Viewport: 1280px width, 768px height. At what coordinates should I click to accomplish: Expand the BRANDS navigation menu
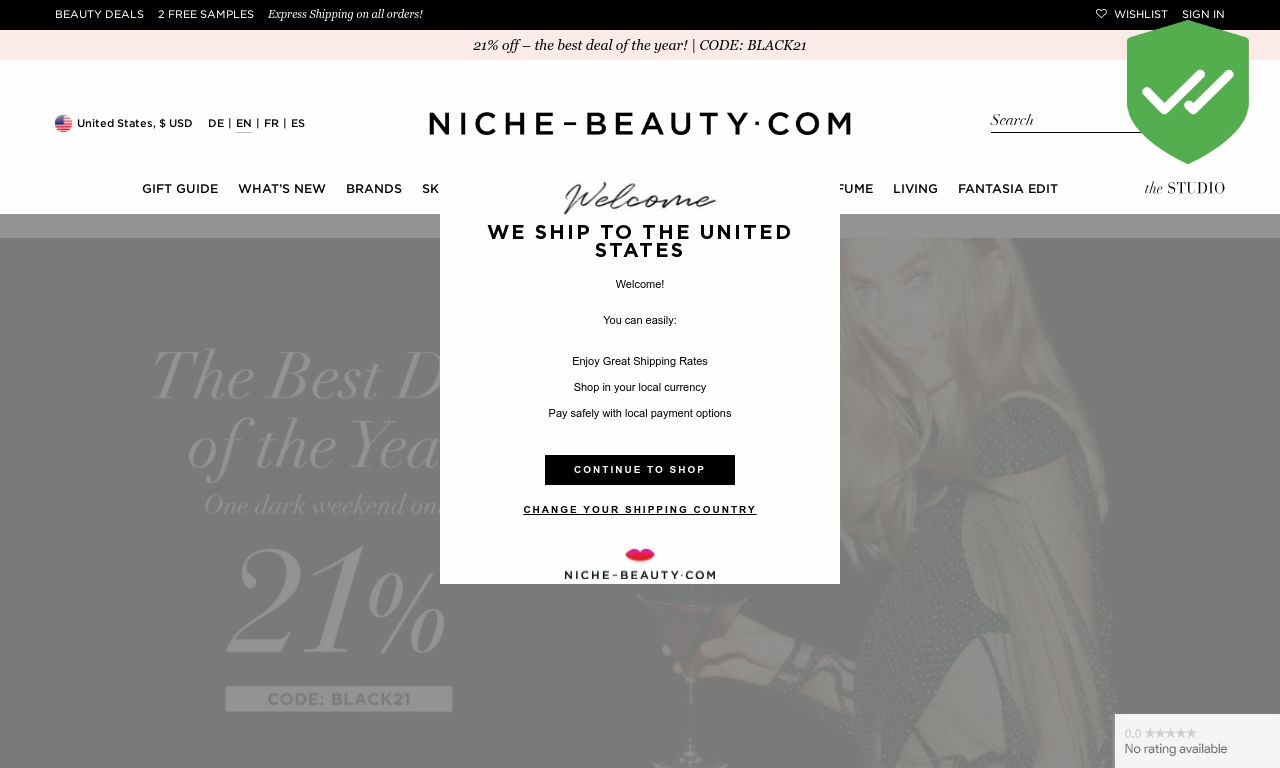[374, 189]
